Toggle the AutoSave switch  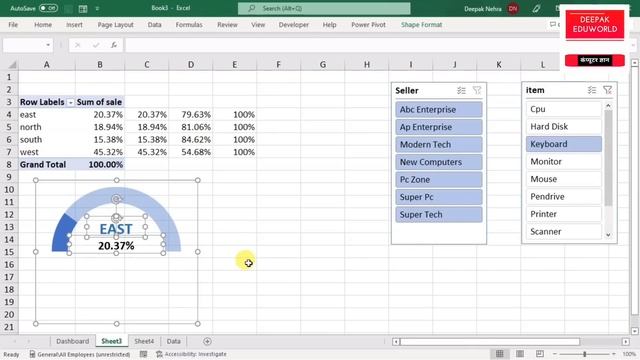pyautogui.click(x=48, y=8)
